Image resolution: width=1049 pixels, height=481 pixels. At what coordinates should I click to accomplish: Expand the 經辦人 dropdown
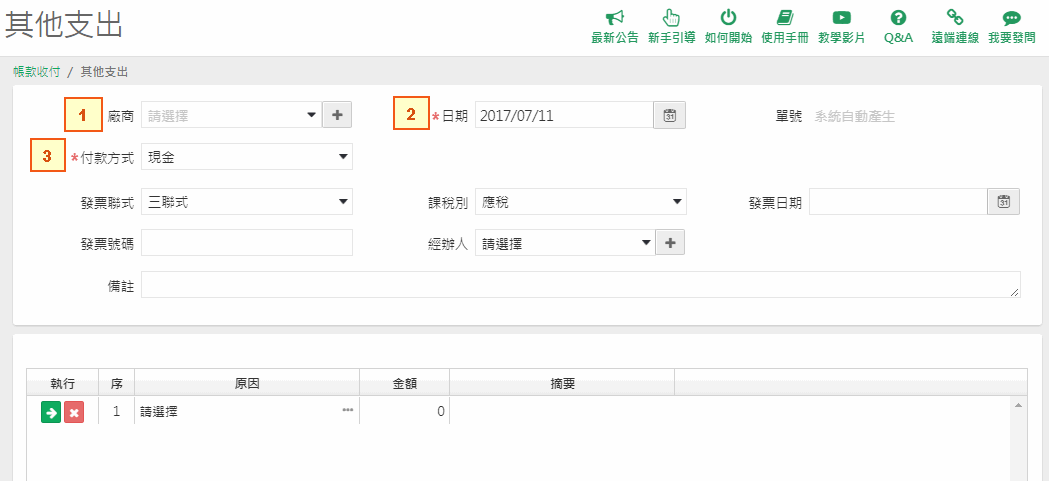tap(646, 244)
